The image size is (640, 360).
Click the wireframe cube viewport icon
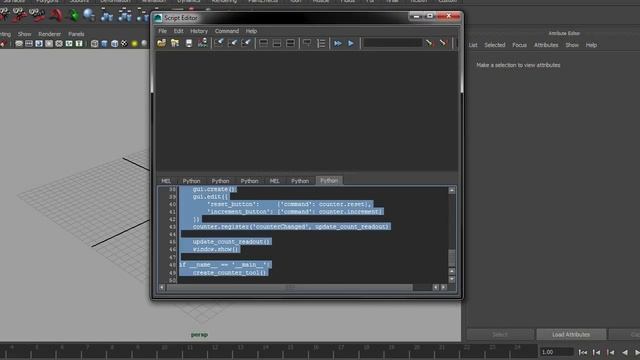pos(95,44)
